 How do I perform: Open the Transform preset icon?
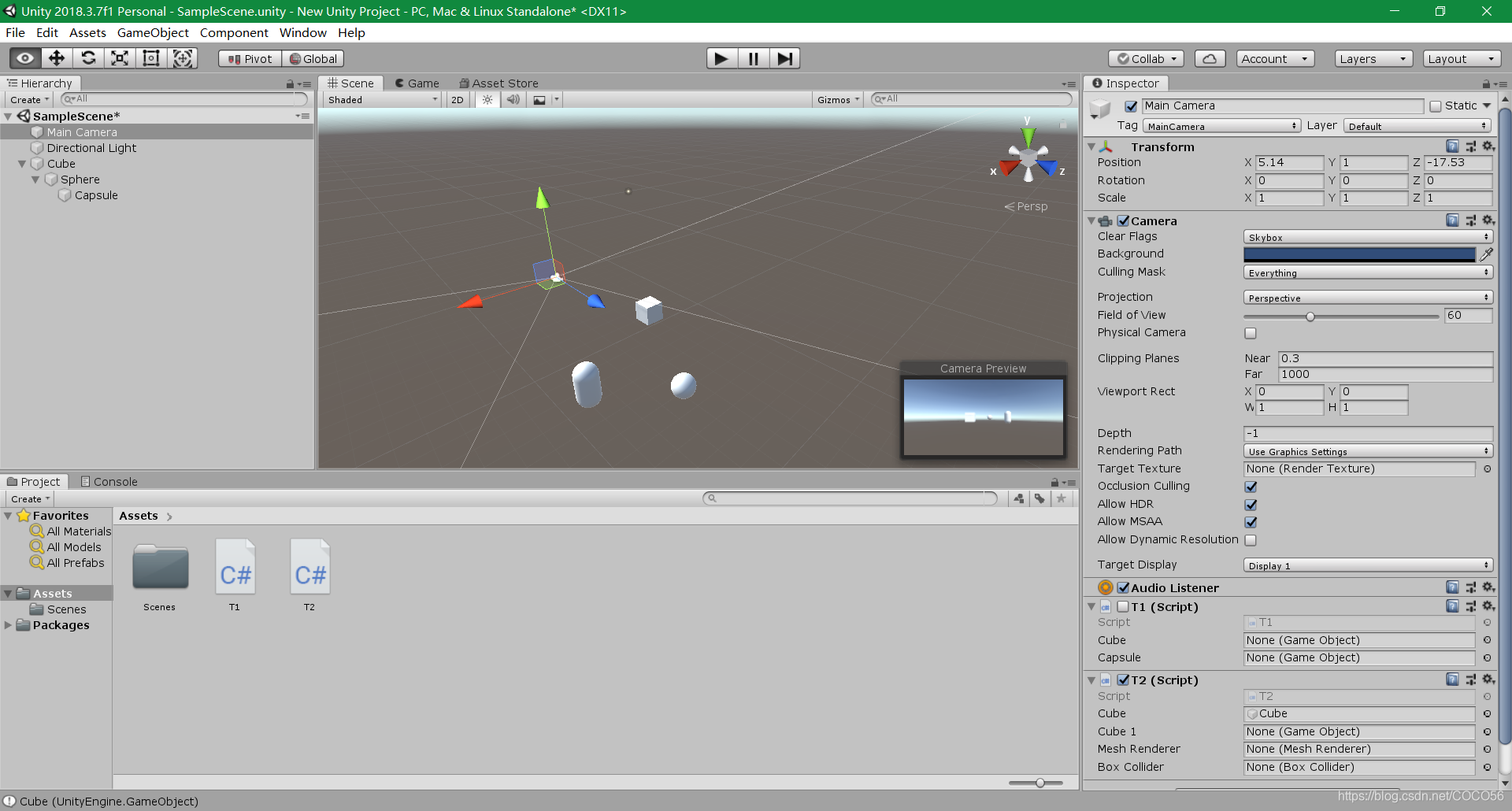tap(1470, 146)
